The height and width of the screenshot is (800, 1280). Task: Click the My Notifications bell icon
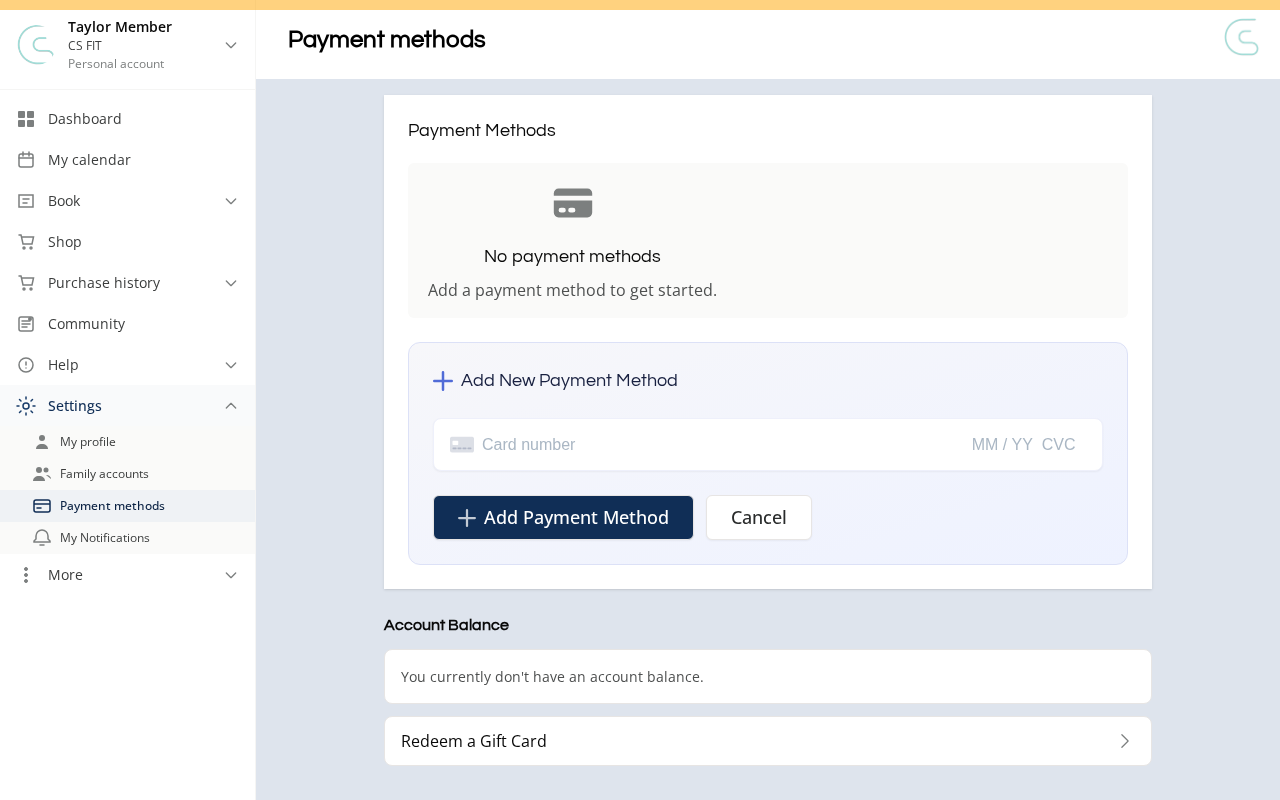pyautogui.click(x=42, y=538)
